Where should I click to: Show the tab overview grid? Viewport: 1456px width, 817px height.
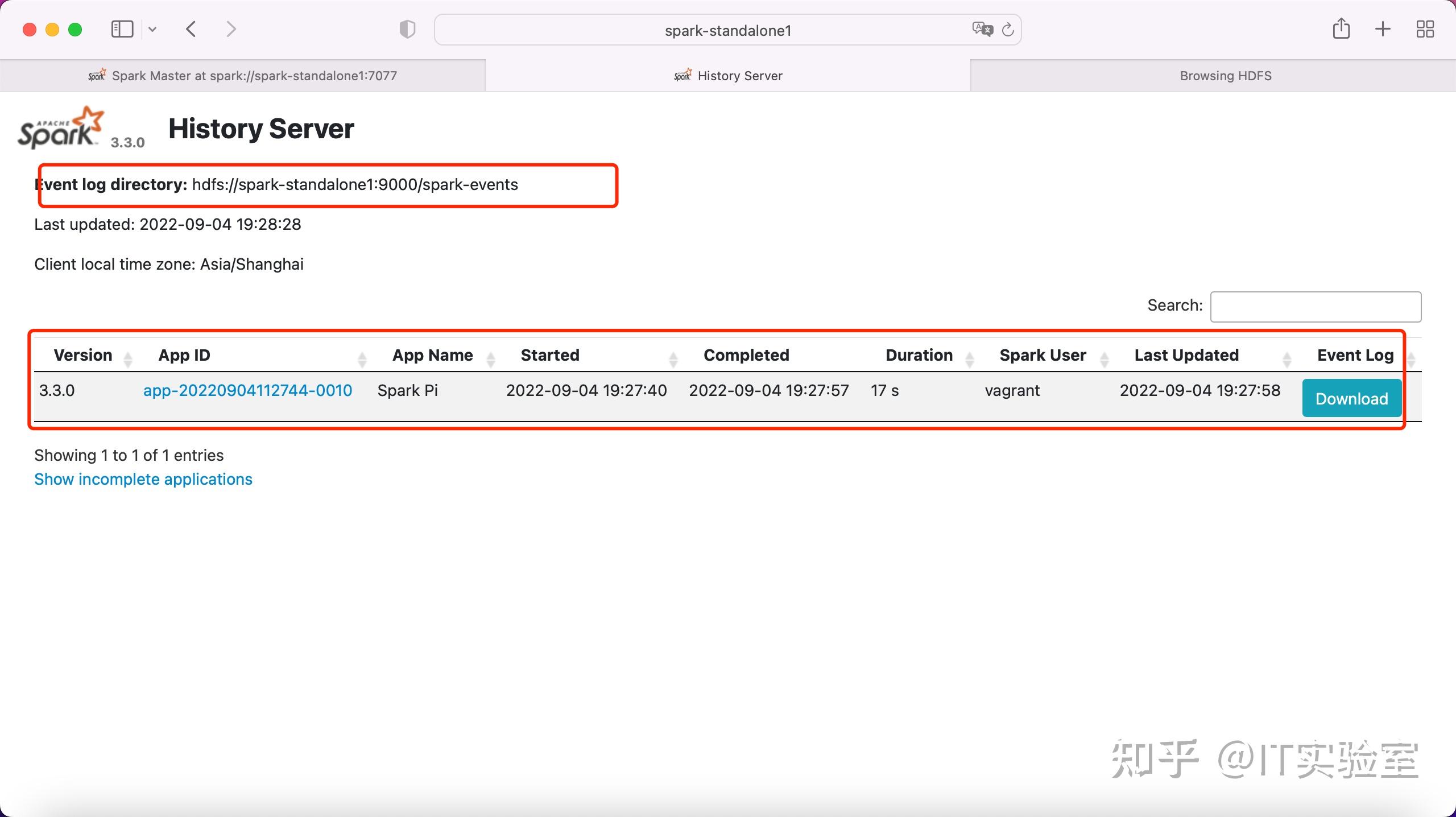pyautogui.click(x=1425, y=28)
